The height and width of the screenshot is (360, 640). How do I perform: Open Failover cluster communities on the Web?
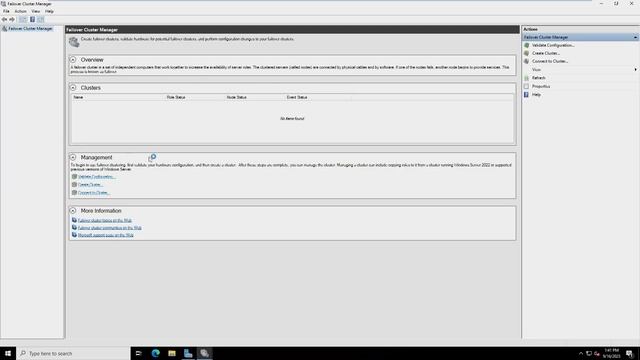pyautogui.click(x=110, y=228)
